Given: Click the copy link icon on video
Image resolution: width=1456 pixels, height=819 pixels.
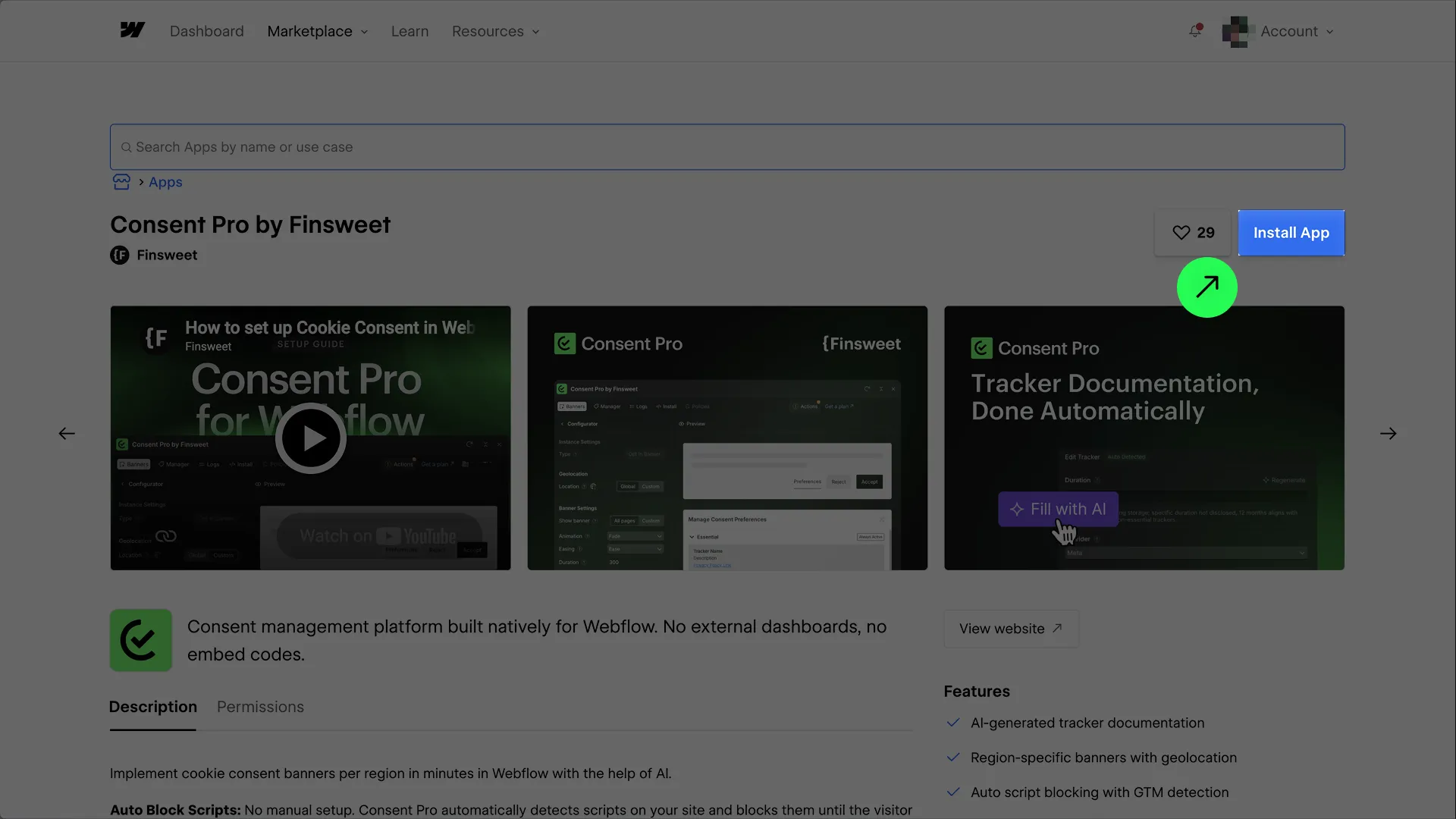Looking at the screenshot, I should [166, 536].
